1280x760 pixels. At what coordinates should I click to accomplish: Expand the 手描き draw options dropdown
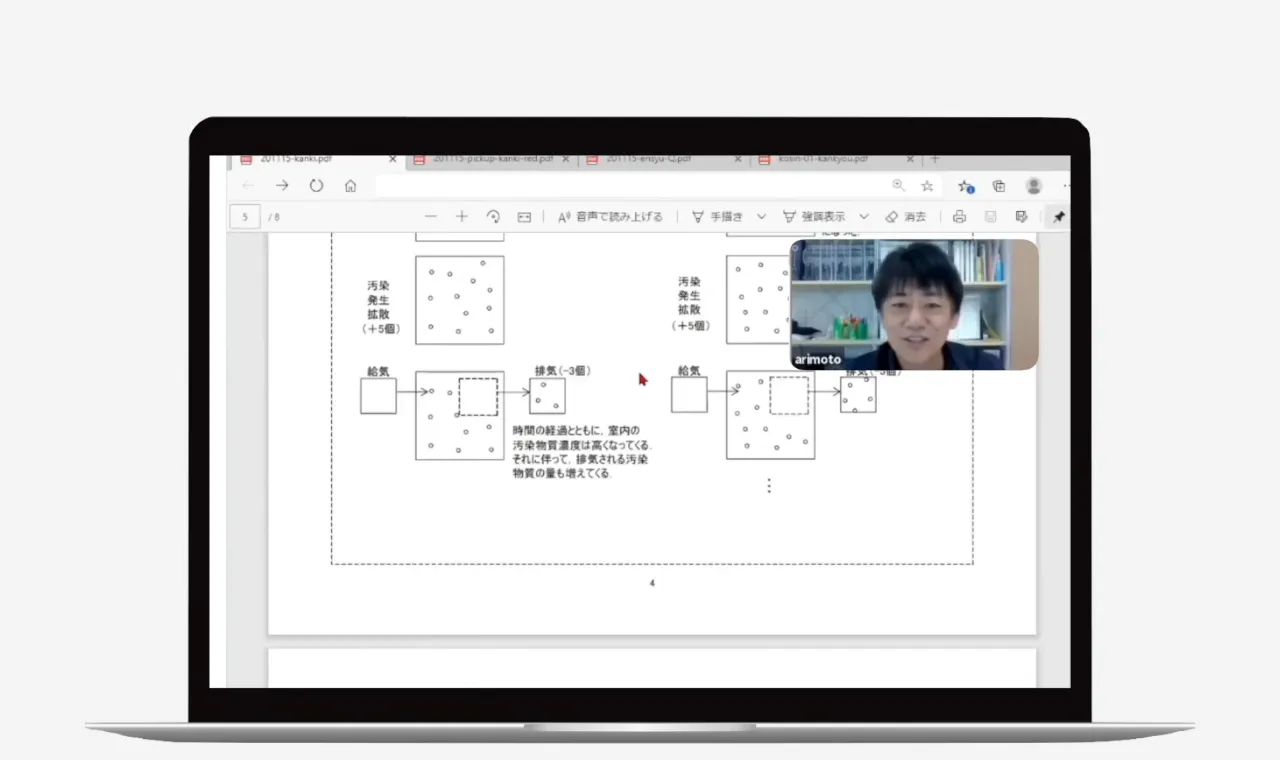tap(761, 217)
